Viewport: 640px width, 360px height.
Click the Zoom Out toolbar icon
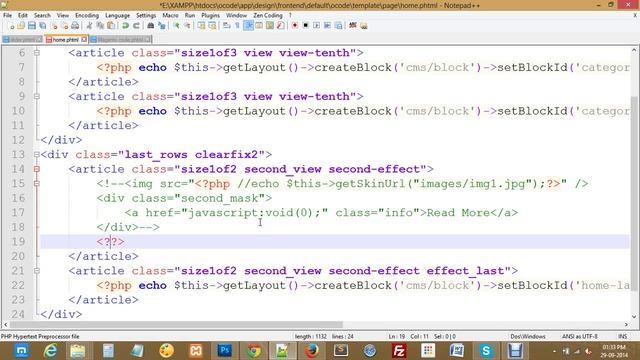[187, 26]
